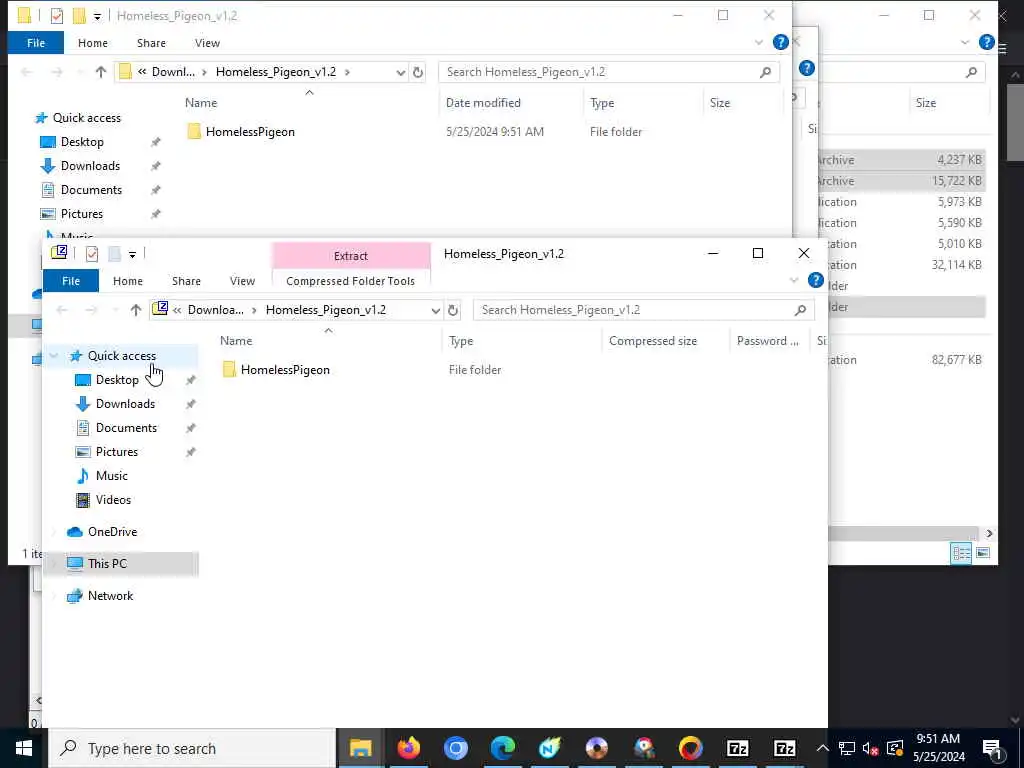Sort by Password column

(x=769, y=341)
